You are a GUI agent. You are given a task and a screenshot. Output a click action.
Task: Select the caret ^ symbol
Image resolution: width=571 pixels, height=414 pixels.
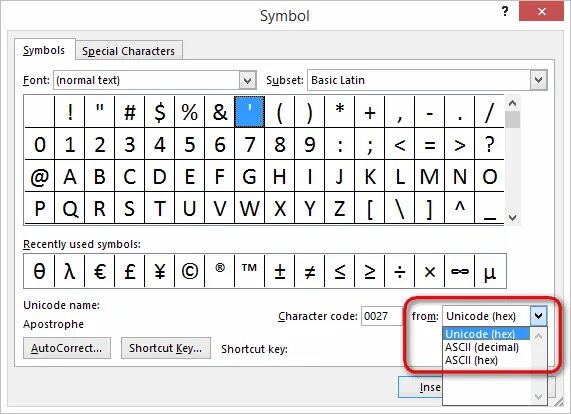(460, 208)
